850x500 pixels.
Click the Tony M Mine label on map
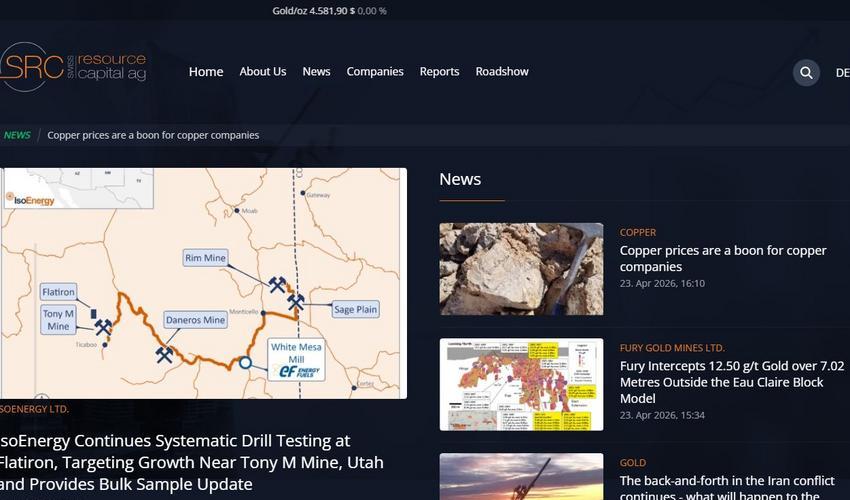point(58,319)
